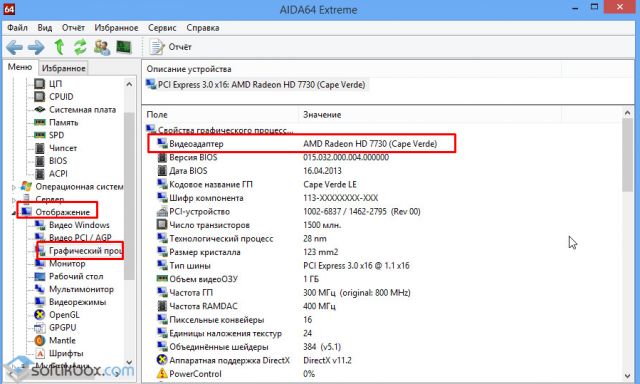640x384 pixels.
Task: Open the Отчёт menu
Action: 73,28
